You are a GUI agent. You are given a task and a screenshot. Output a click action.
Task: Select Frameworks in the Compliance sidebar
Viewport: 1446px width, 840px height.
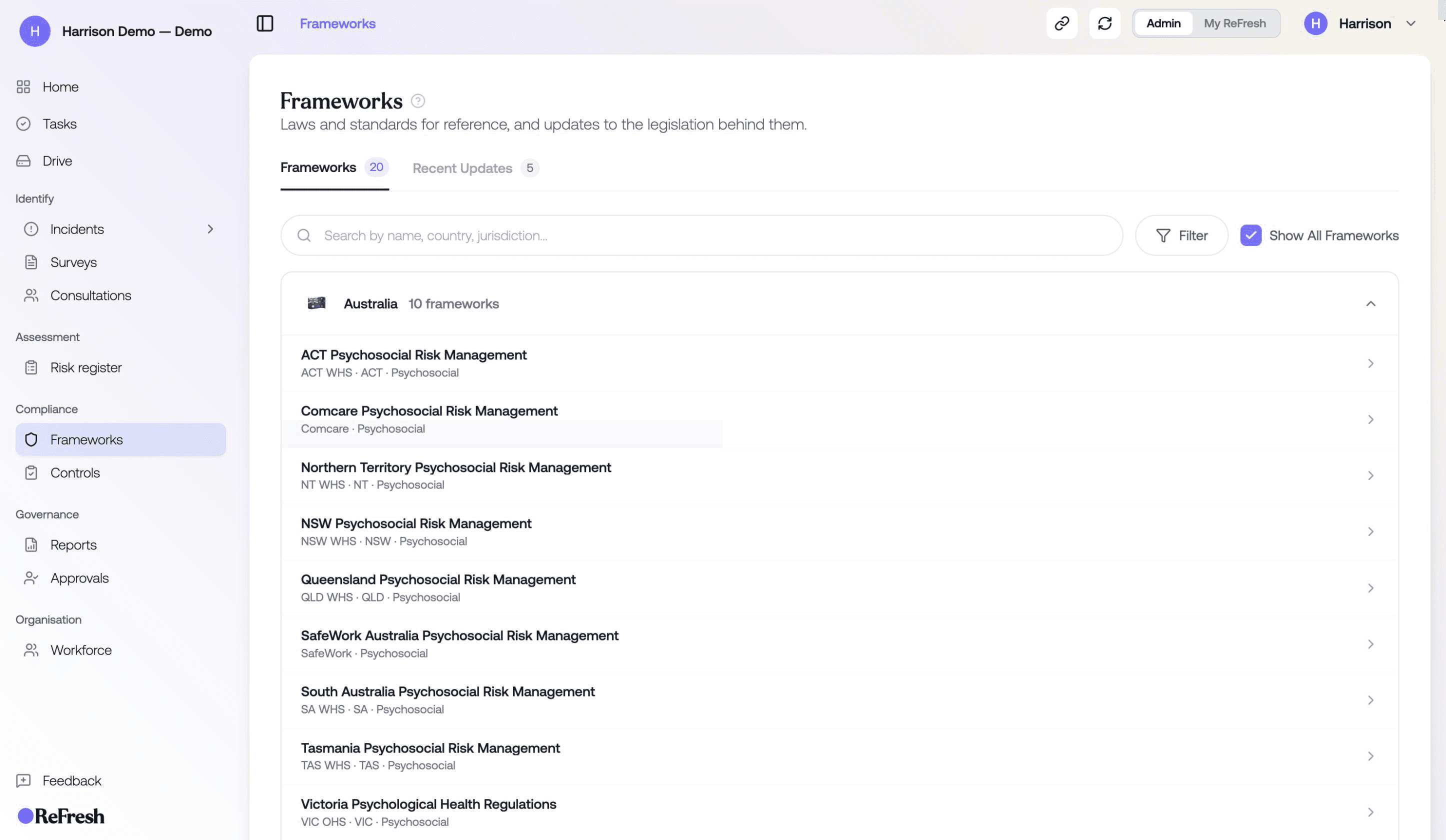[x=120, y=439]
